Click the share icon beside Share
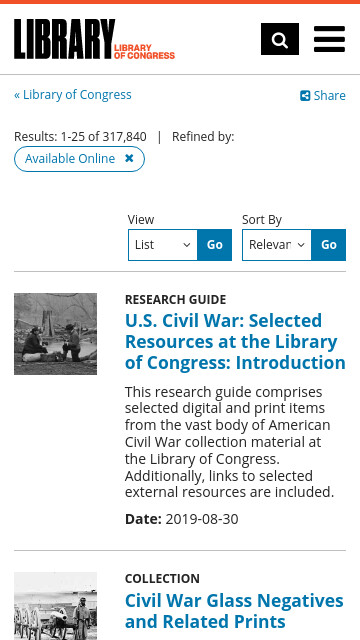This screenshot has height=640, width=360. (305, 96)
